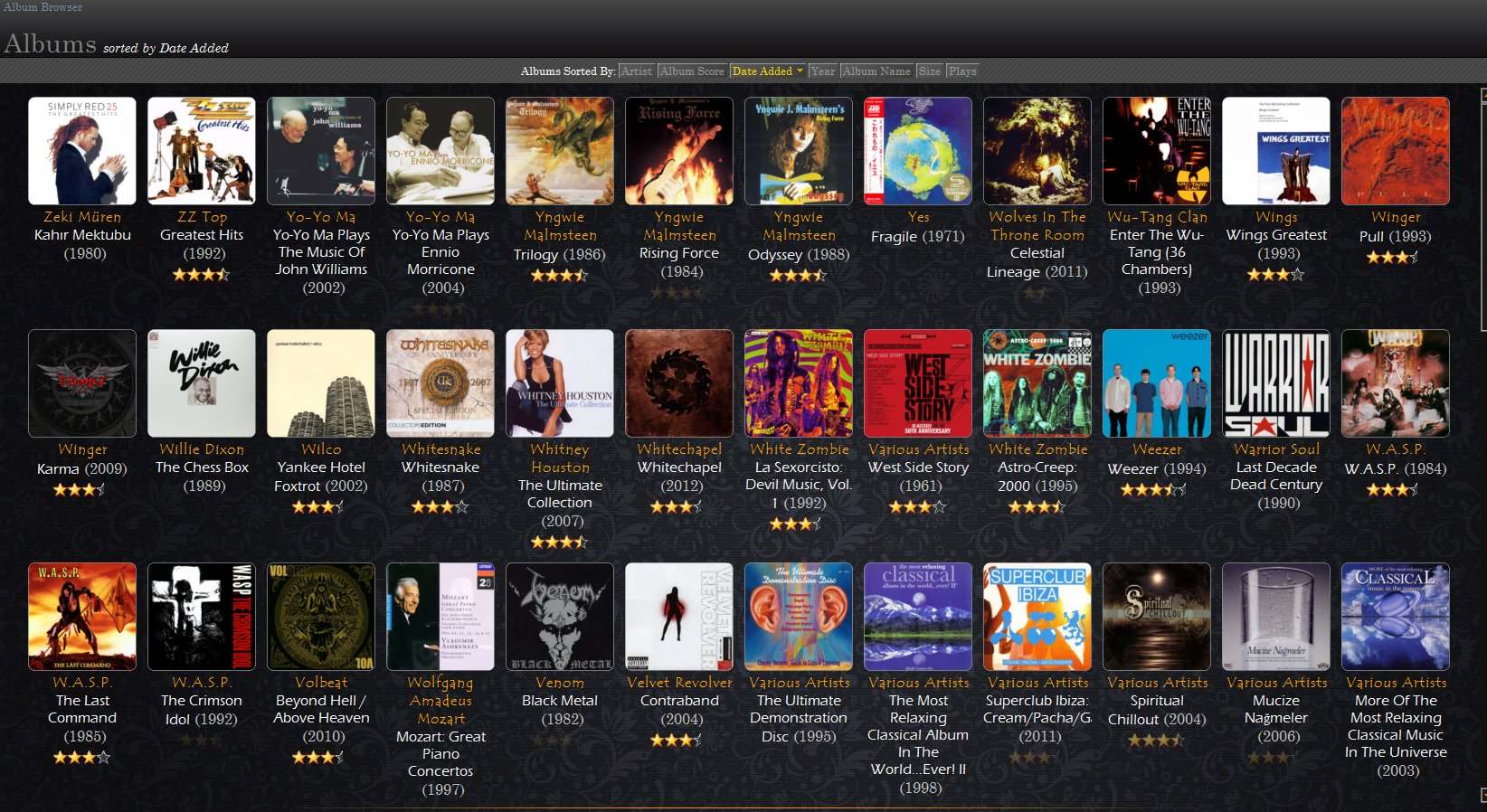1487x812 pixels.
Task: Open Mozart Great Piano Concertos cover
Action: pos(440,617)
